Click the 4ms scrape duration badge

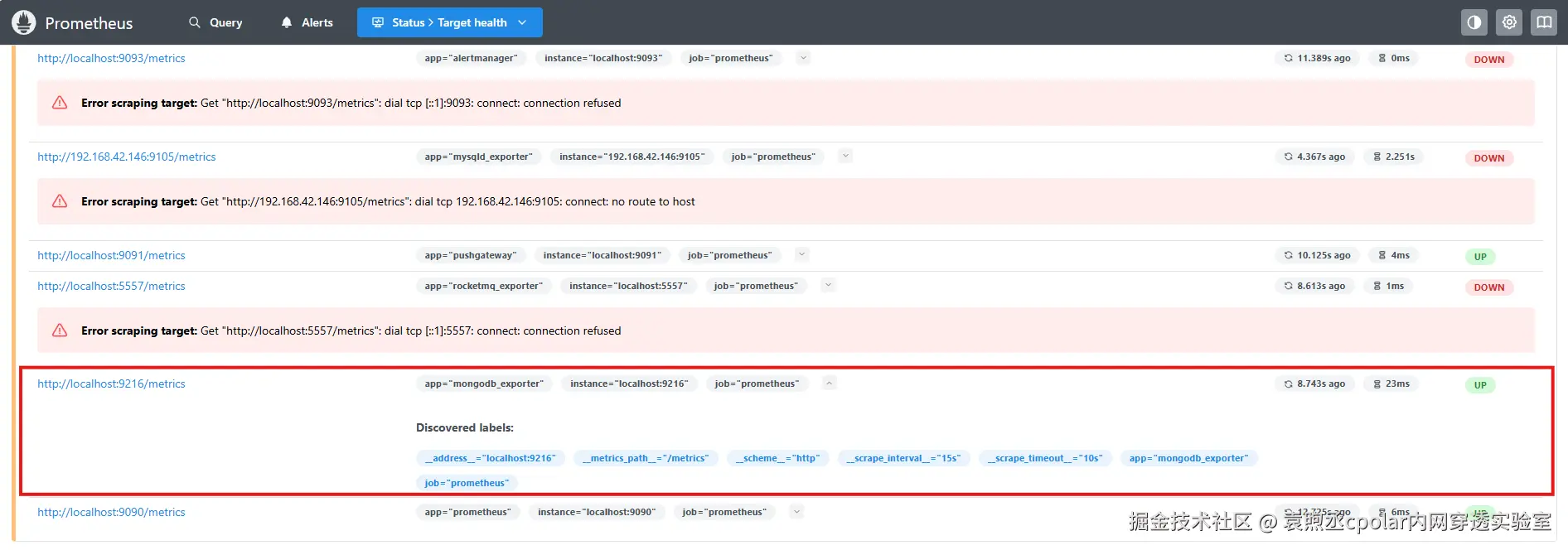coord(1394,255)
